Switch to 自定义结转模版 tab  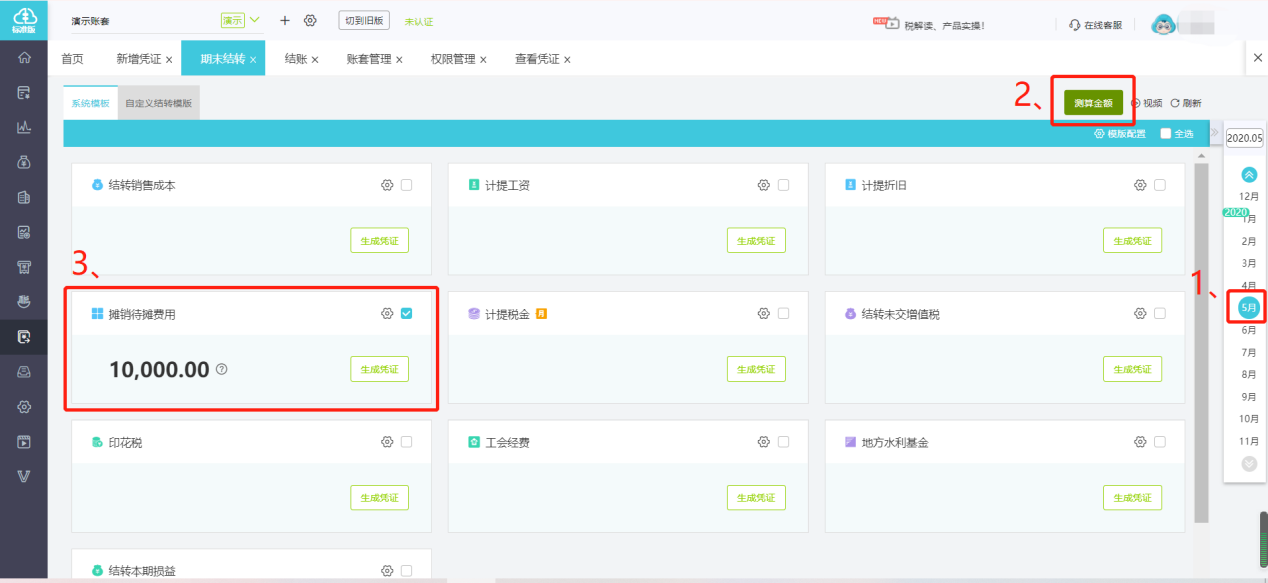(x=158, y=102)
